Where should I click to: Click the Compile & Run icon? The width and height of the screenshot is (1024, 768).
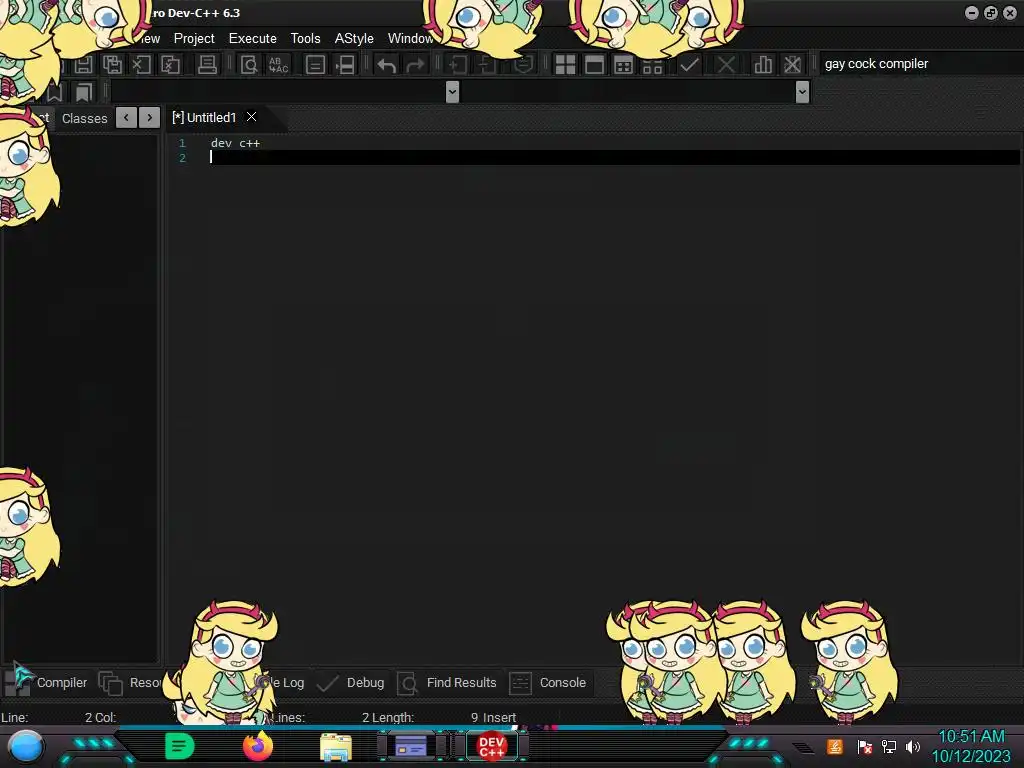[623, 65]
